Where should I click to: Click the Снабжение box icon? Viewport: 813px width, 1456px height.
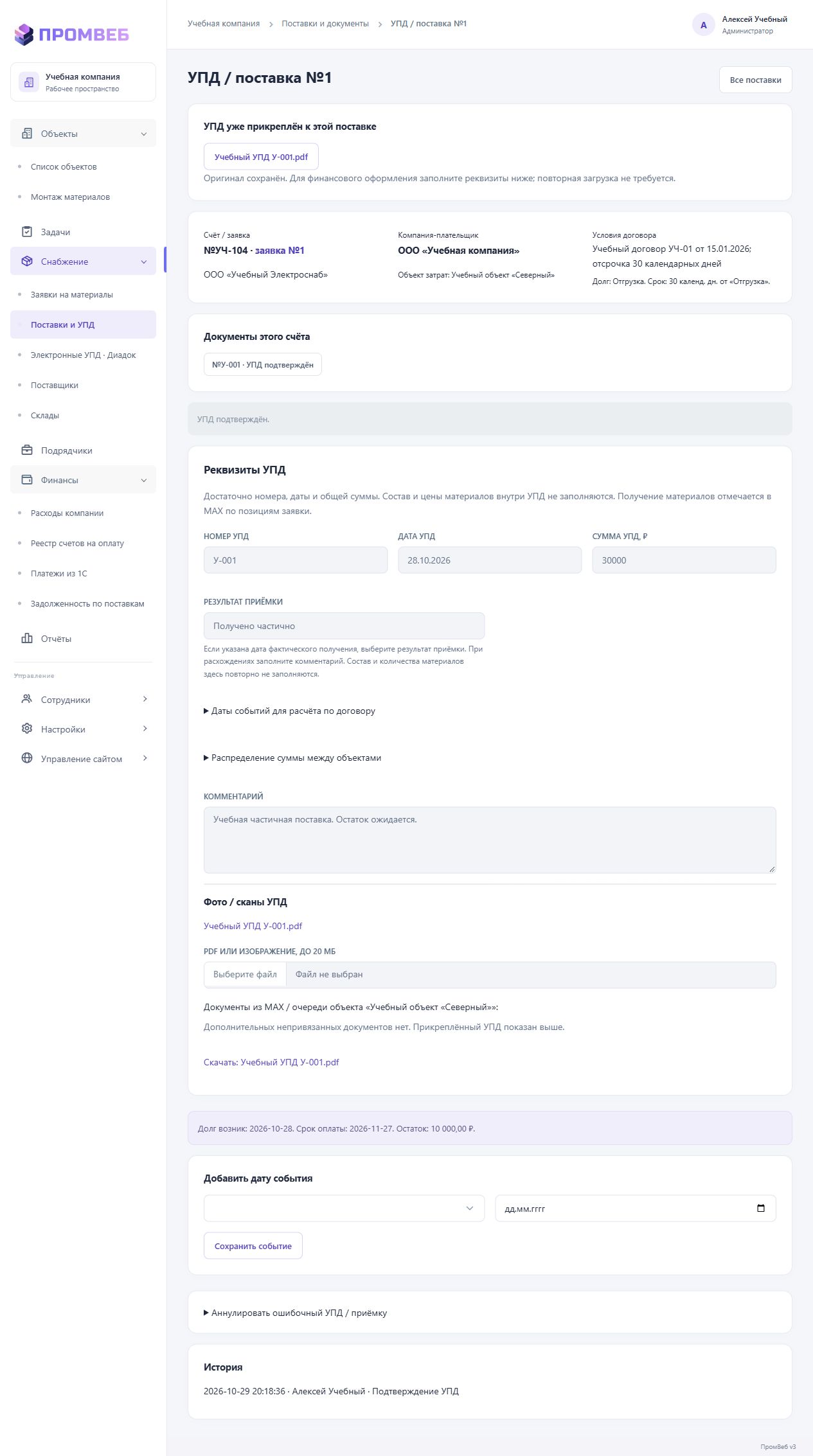coord(27,262)
